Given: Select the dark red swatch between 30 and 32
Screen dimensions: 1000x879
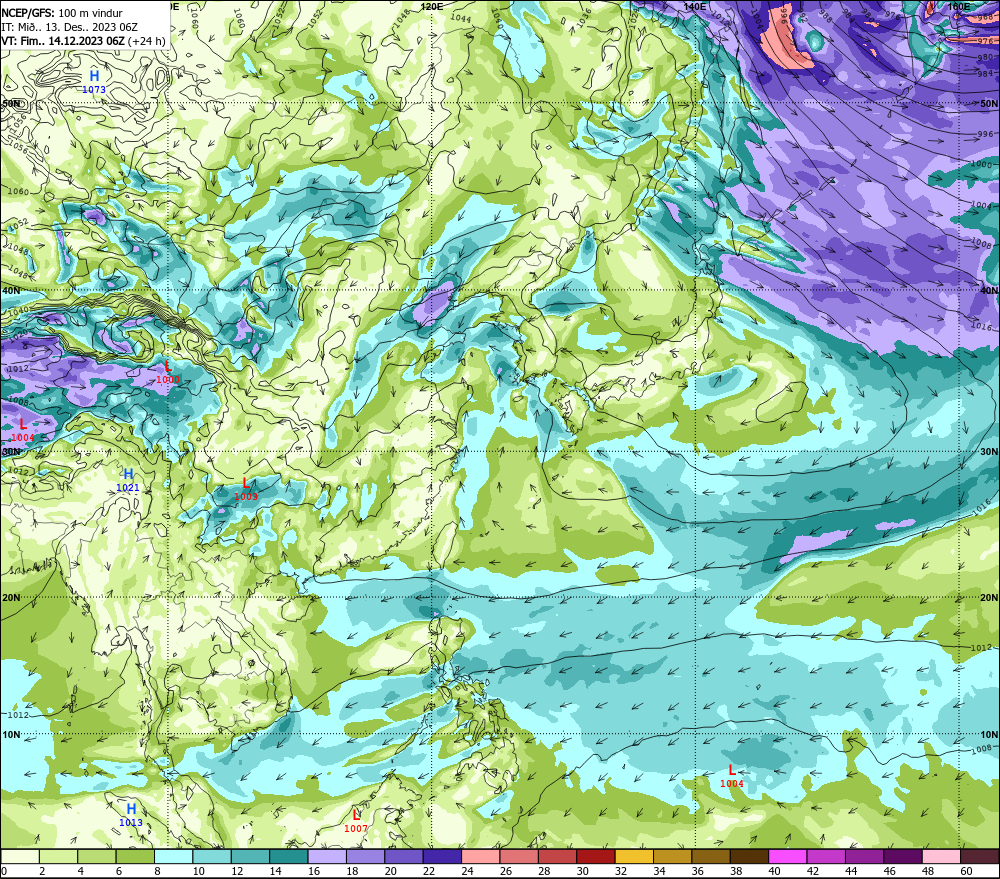Looking at the screenshot, I should pyautogui.click(x=596, y=856).
